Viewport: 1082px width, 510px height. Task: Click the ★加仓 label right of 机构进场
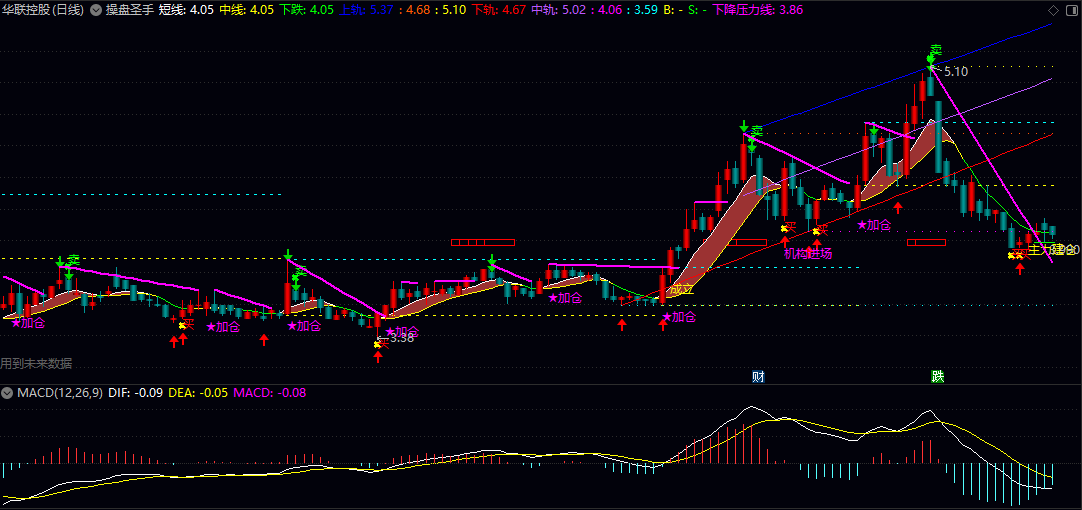[874, 224]
